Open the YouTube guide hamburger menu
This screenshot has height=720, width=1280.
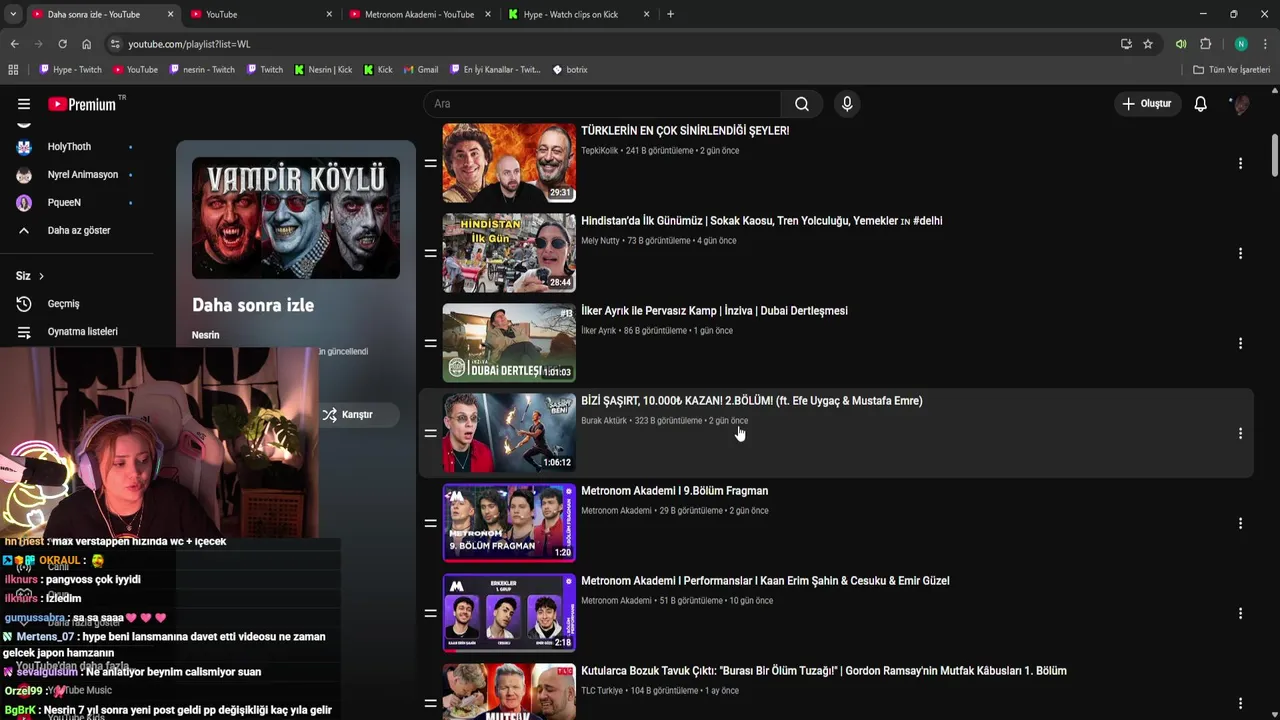[x=24, y=104]
